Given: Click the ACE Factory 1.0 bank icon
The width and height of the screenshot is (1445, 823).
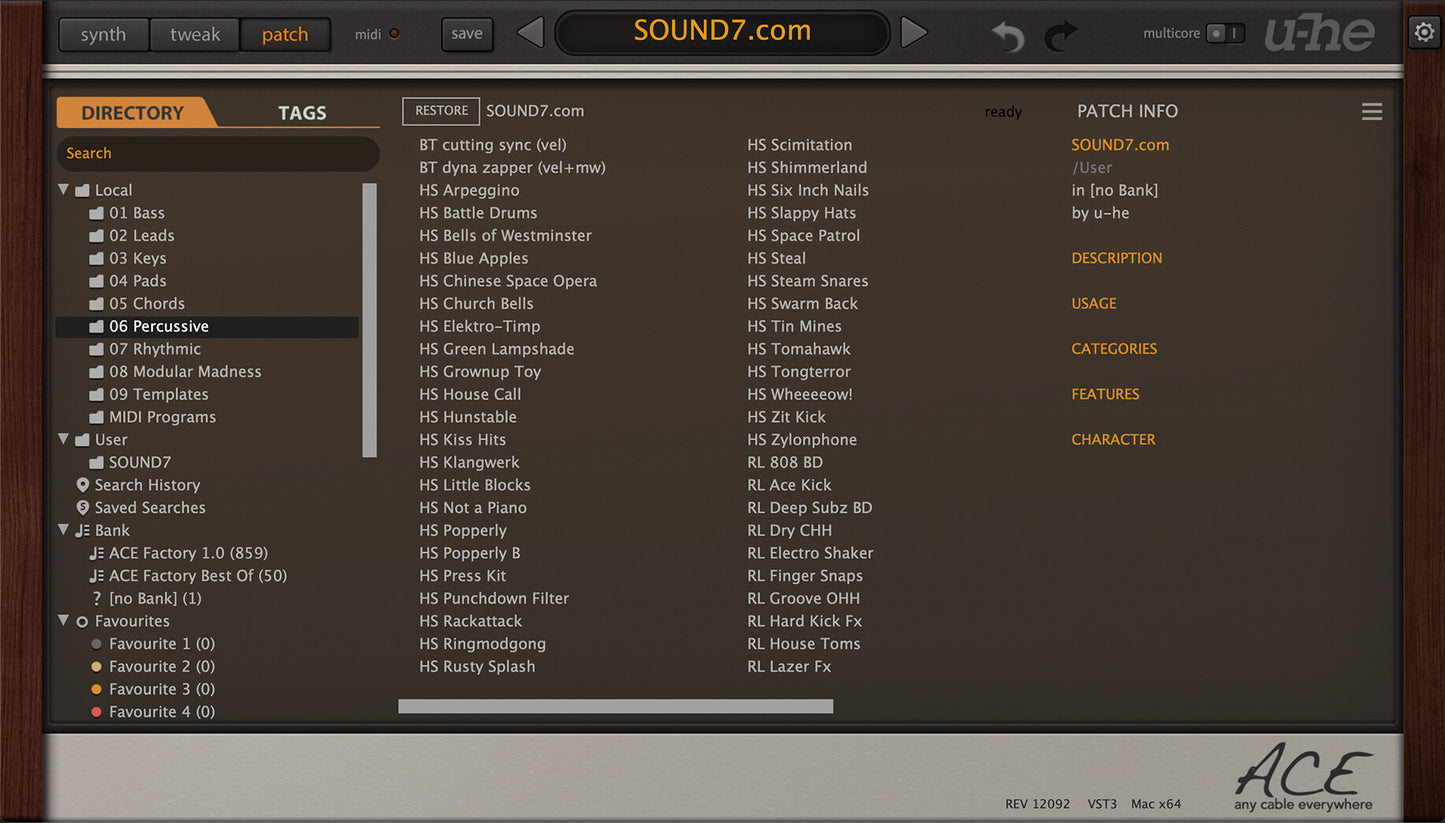Looking at the screenshot, I should [x=96, y=553].
